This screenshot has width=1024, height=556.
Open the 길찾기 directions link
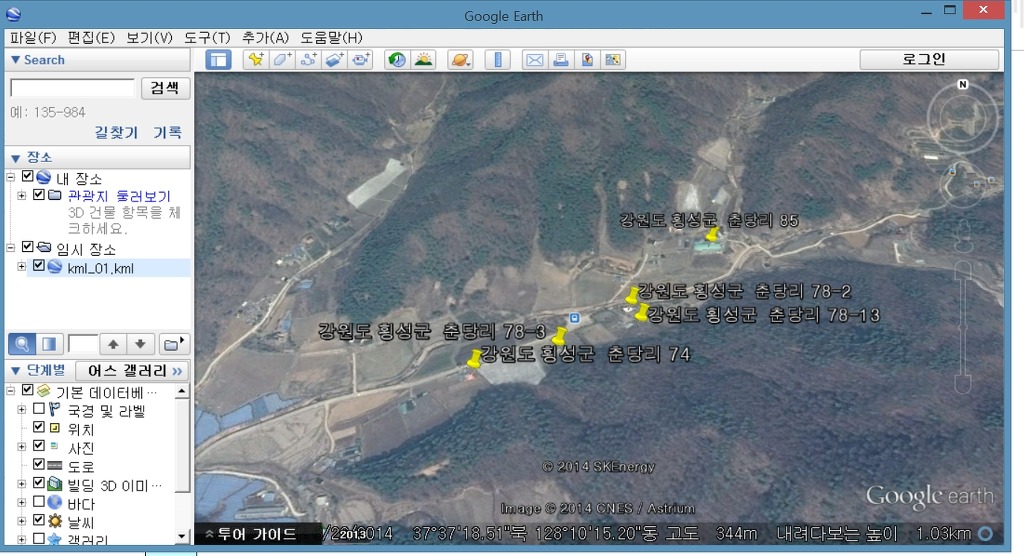pos(116,133)
